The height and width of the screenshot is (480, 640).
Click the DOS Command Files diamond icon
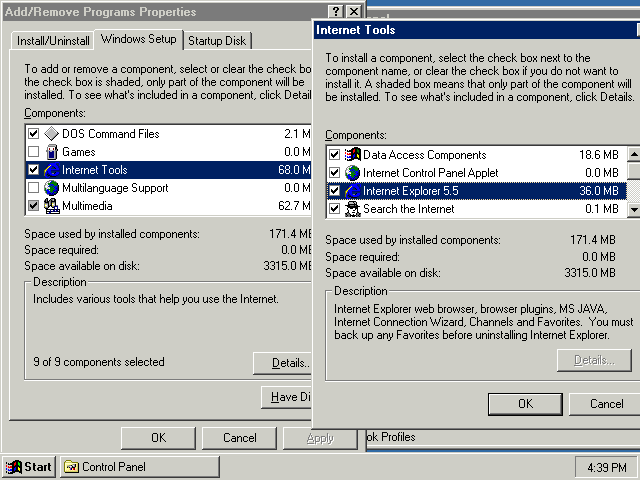(x=51, y=133)
